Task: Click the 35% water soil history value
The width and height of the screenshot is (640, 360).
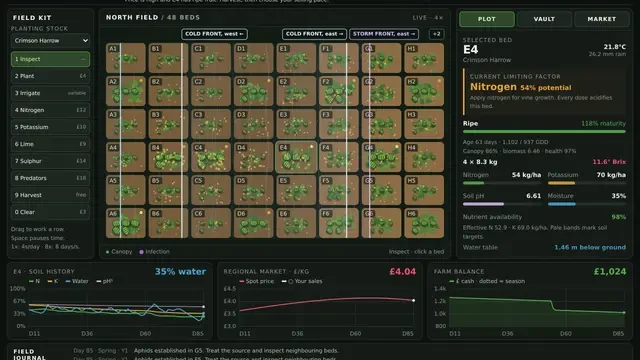Action: [x=180, y=271]
